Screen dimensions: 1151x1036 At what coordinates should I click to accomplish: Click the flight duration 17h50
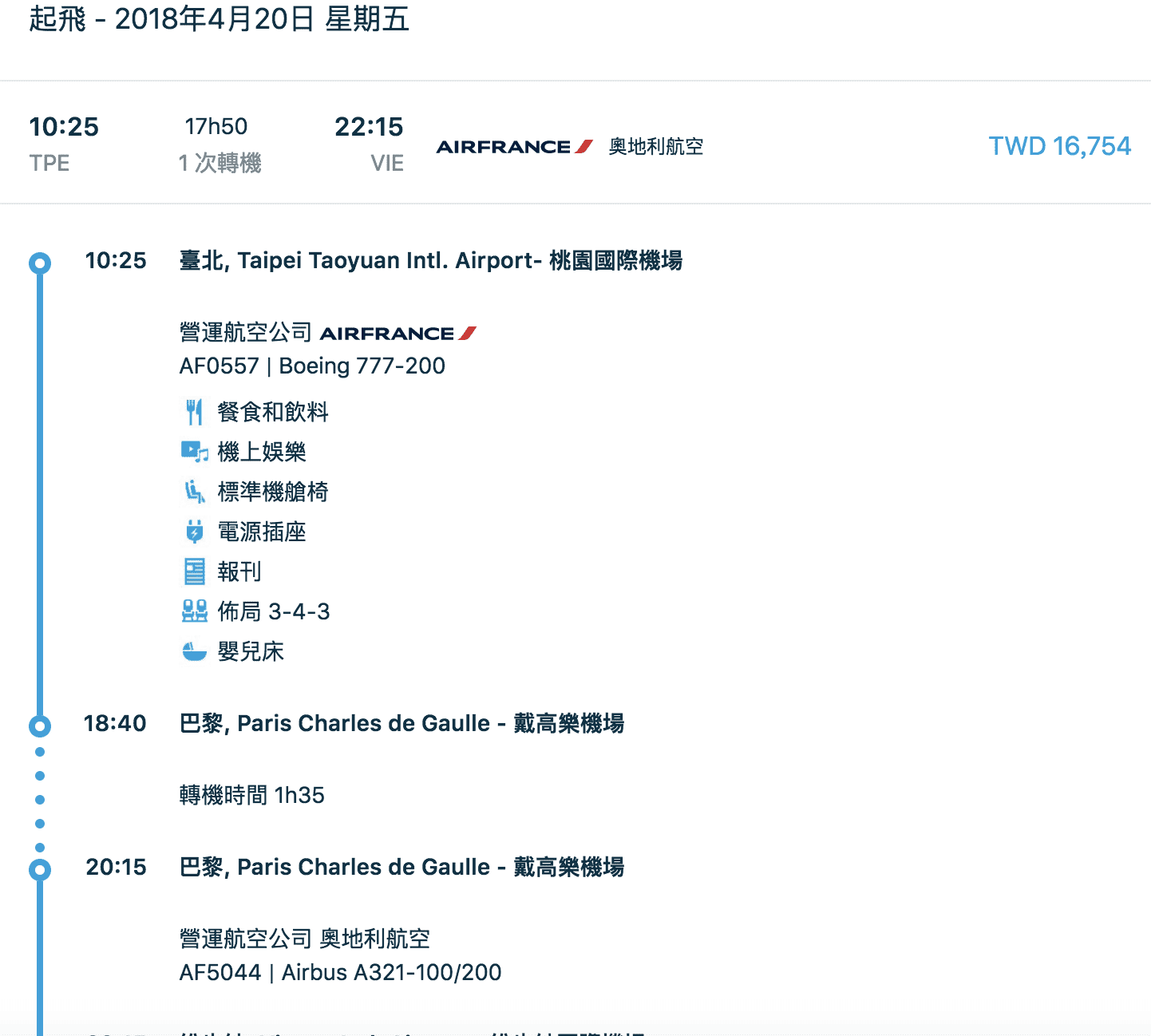point(216,126)
